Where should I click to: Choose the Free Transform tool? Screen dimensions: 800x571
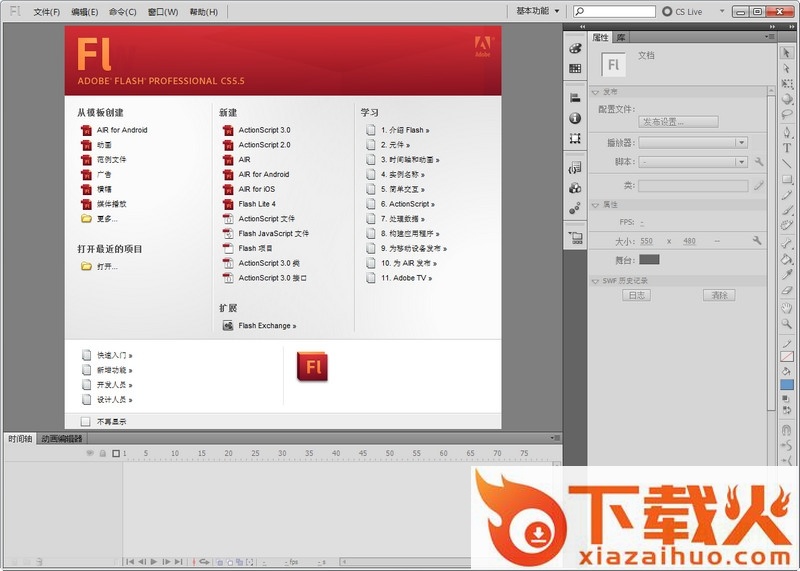[x=787, y=83]
